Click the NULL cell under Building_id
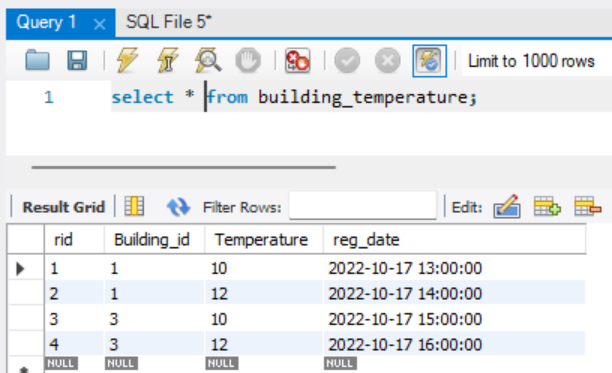Viewport: 612px width, 373px height. coord(121,363)
